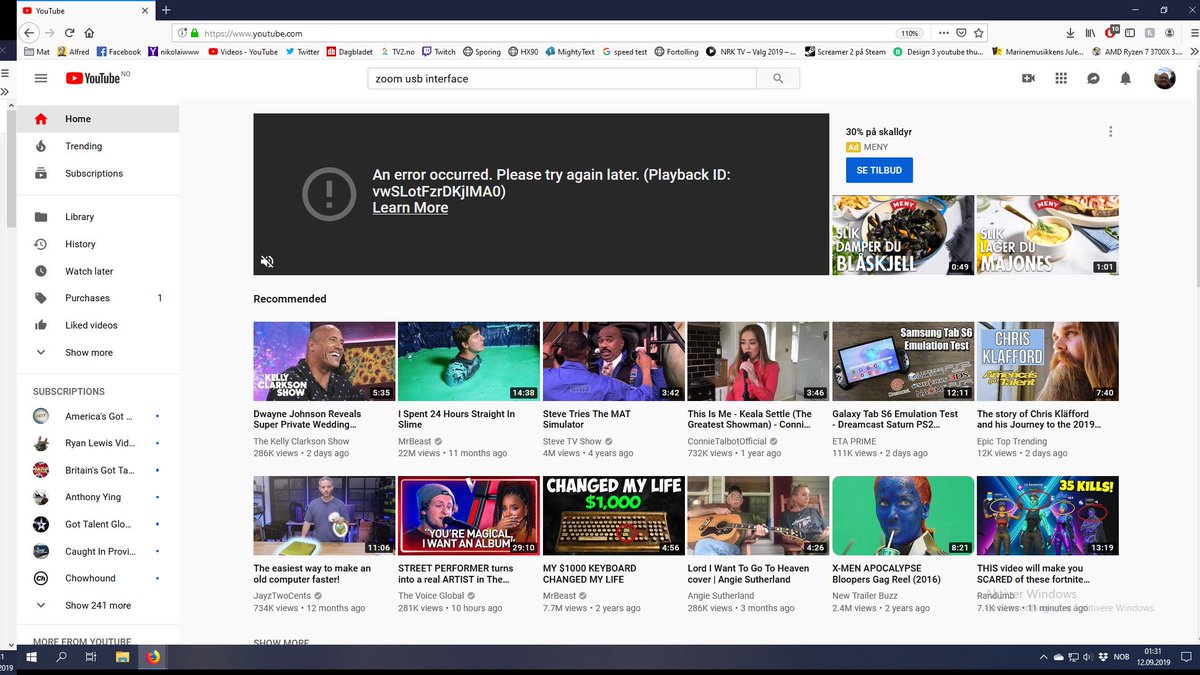Open the 24 Hours Straight In Slime thumbnail
Viewport: 1200px width, 675px height.
pyautogui.click(x=468, y=361)
